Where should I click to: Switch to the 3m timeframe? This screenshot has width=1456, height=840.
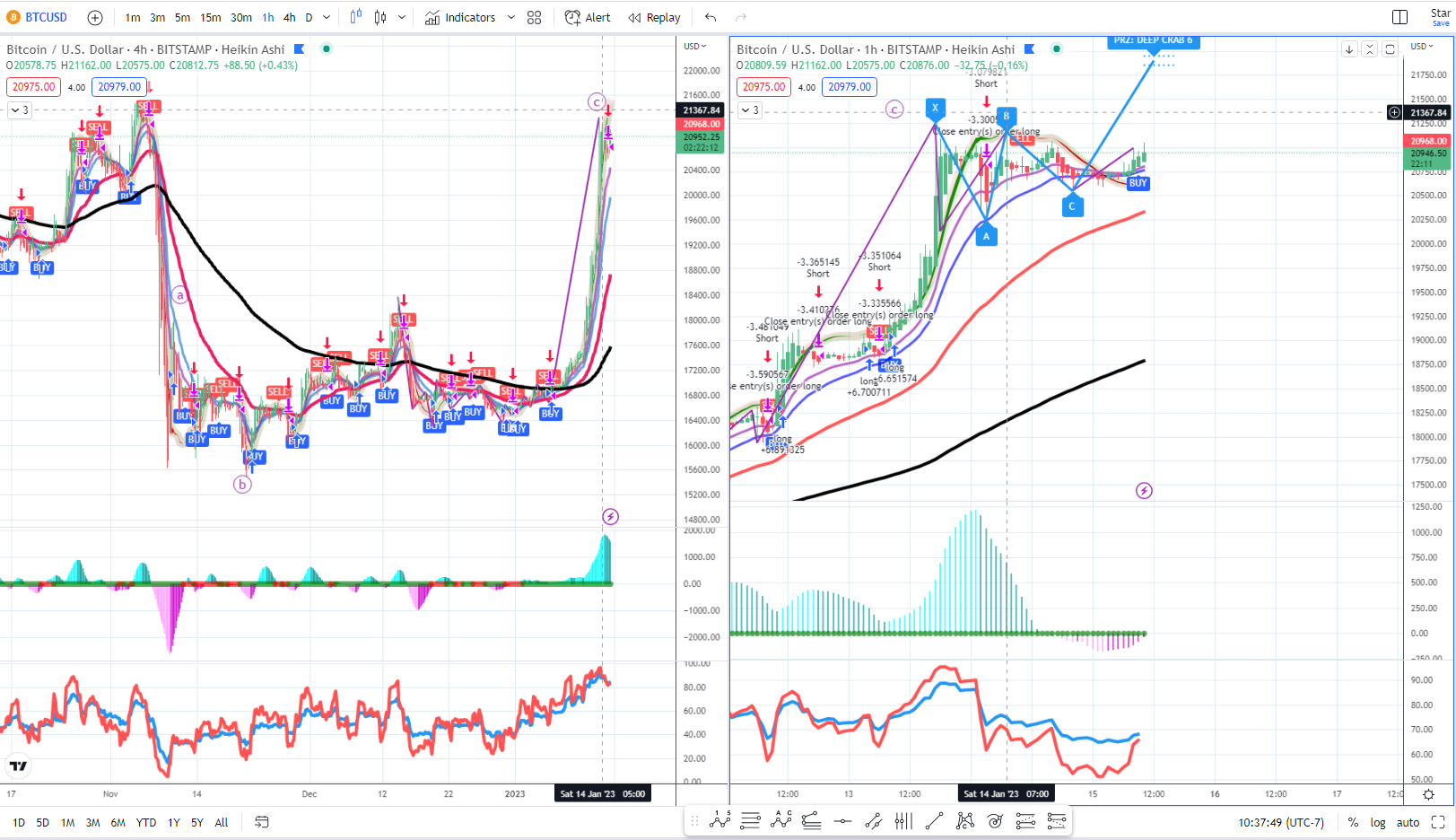[x=158, y=17]
